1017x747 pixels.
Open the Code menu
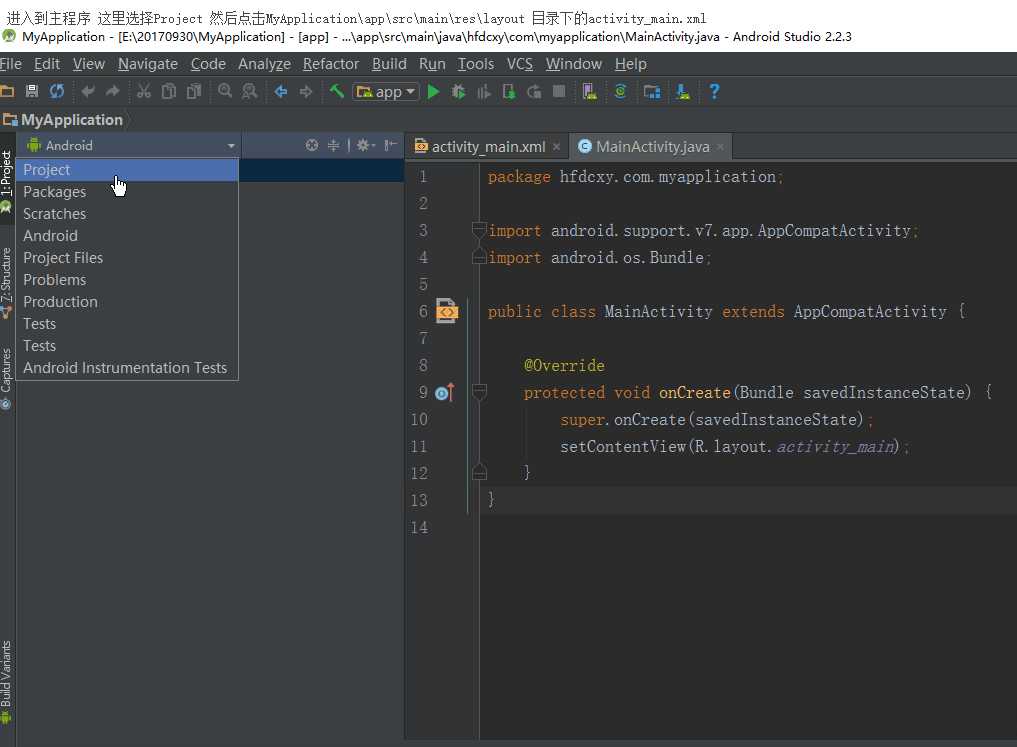208,64
